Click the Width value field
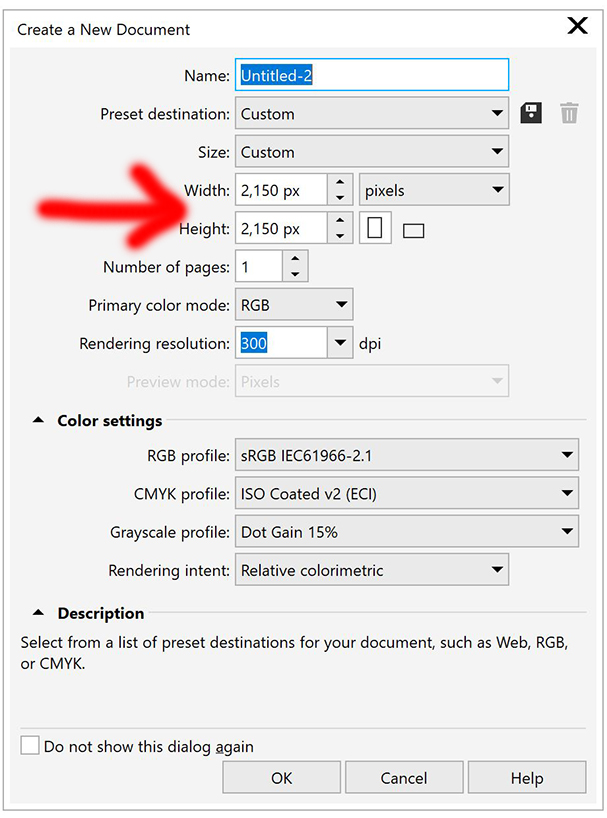Image resolution: width=607 pixels, height=818 pixels. click(x=282, y=190)
